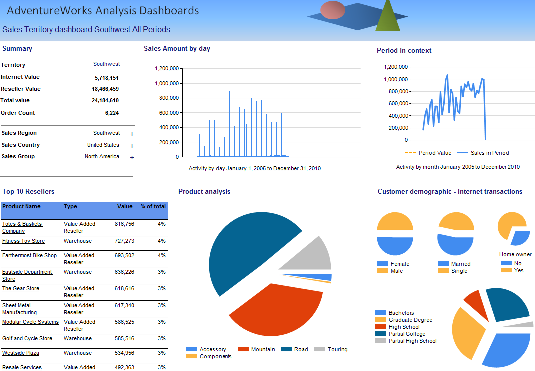Open the Southwest territory link in Summary
Image resolution: width=535 pixels, height=371 pixels.
[x=106, y=64]
